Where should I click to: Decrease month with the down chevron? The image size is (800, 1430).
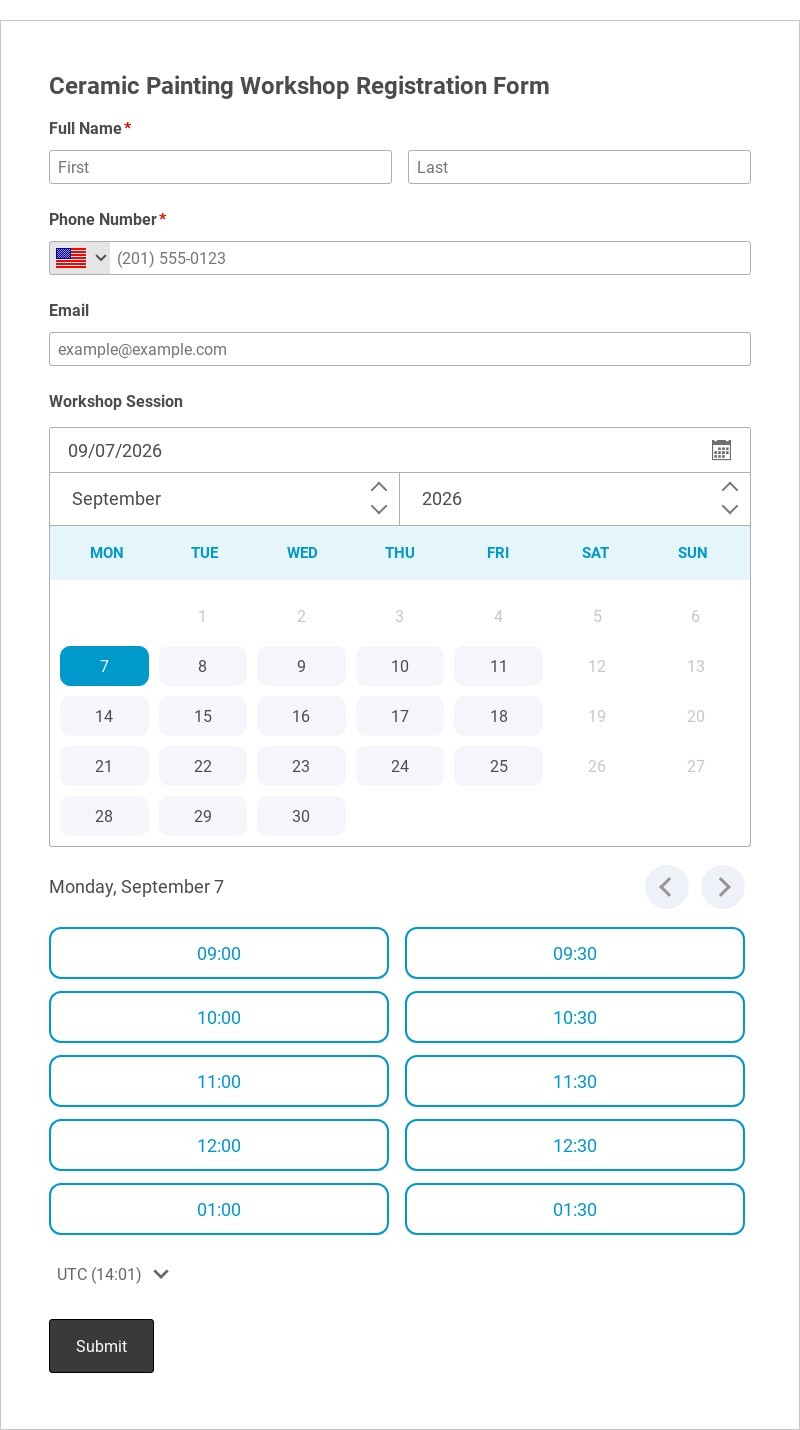379,510
